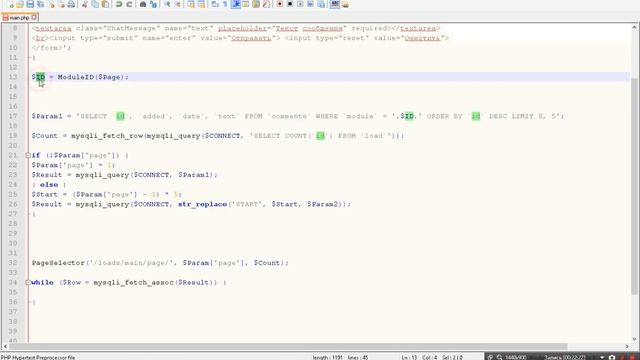Paste clipboard with toolbar Paste icon

[x=105, y=4]
